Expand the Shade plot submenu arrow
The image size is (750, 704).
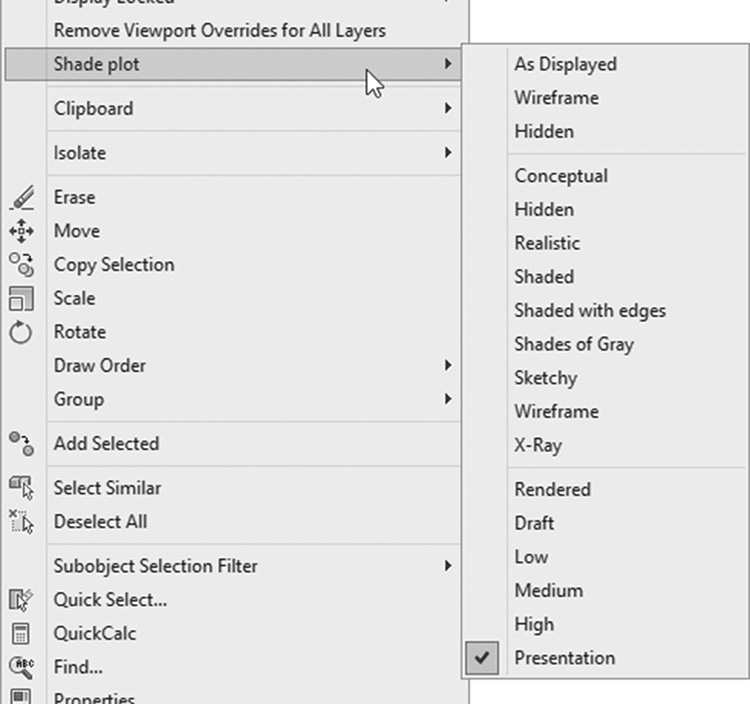coord(448,64)
